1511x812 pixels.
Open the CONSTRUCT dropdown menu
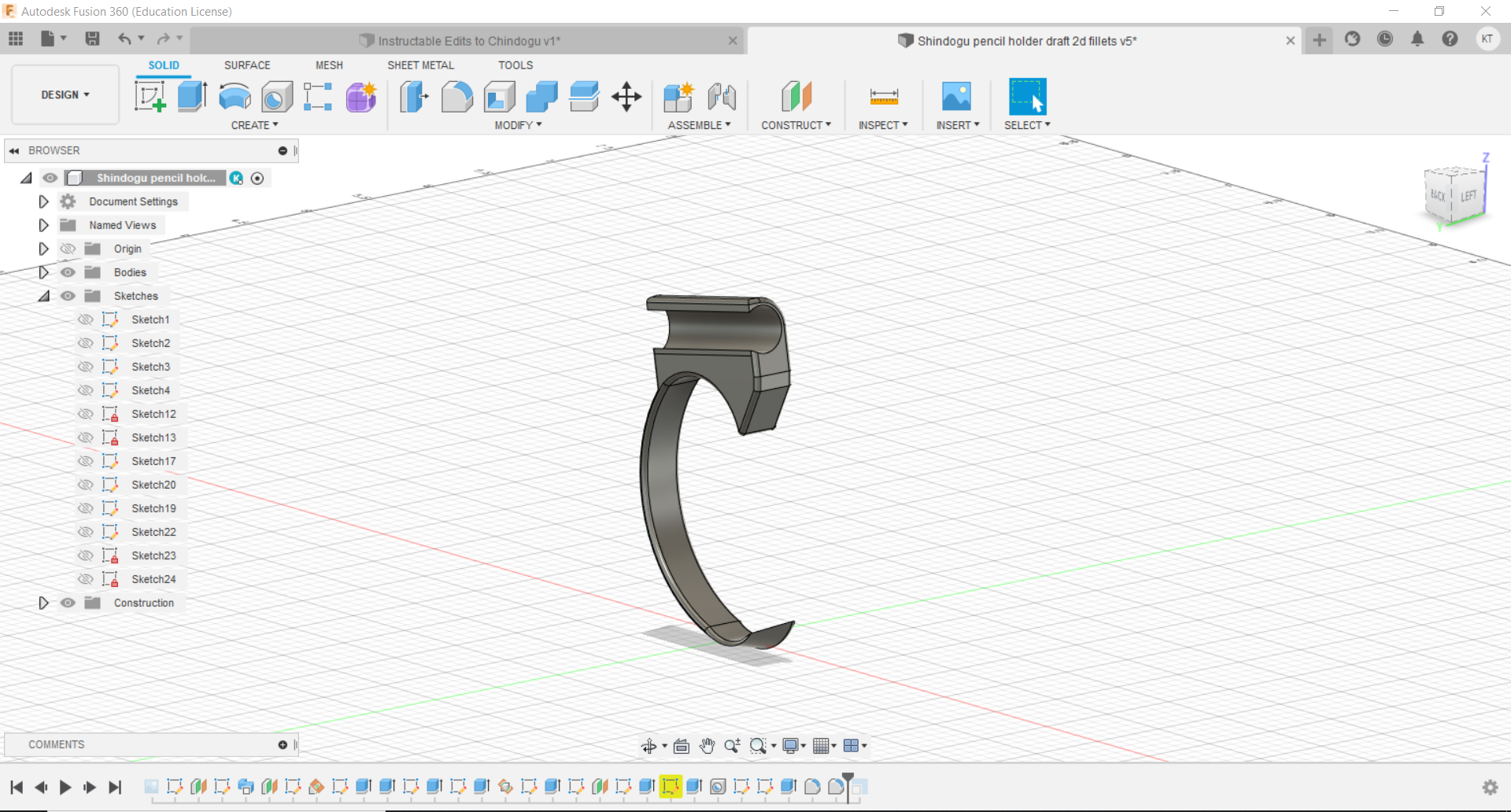click(x=796, y=125)
